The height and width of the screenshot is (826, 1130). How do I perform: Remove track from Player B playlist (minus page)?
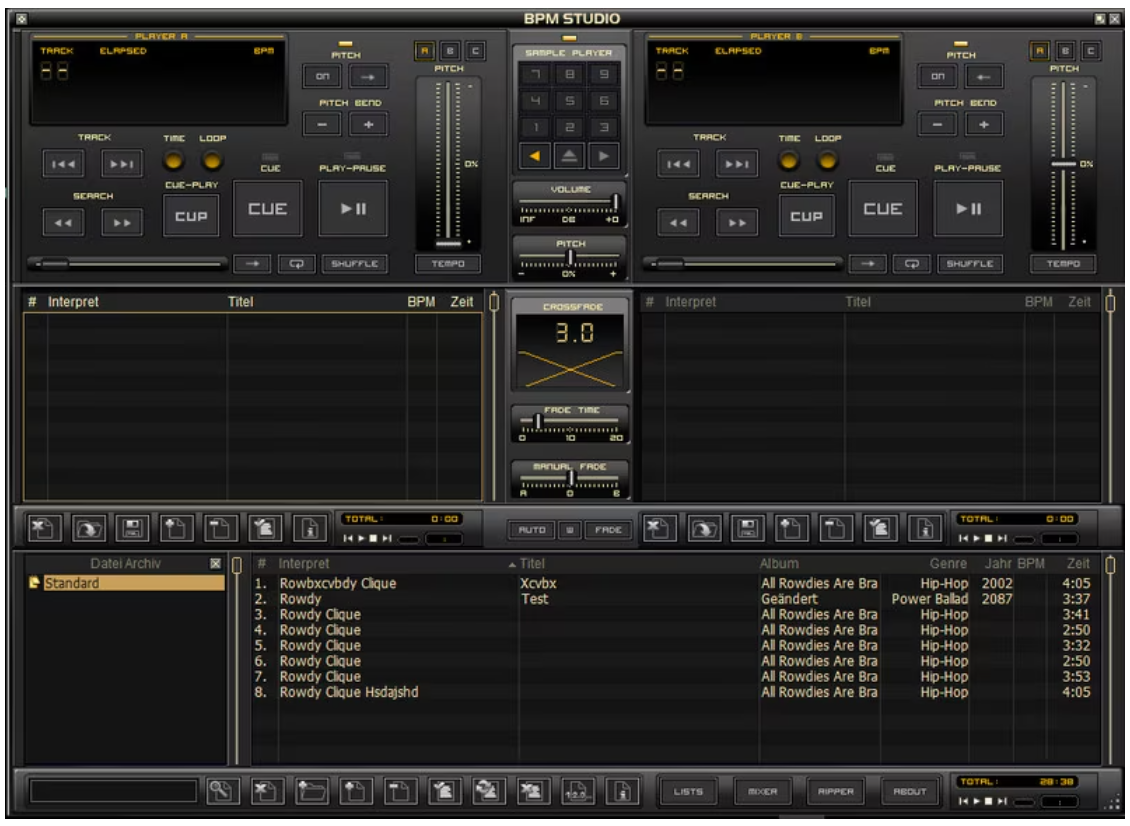click(835, 529)
